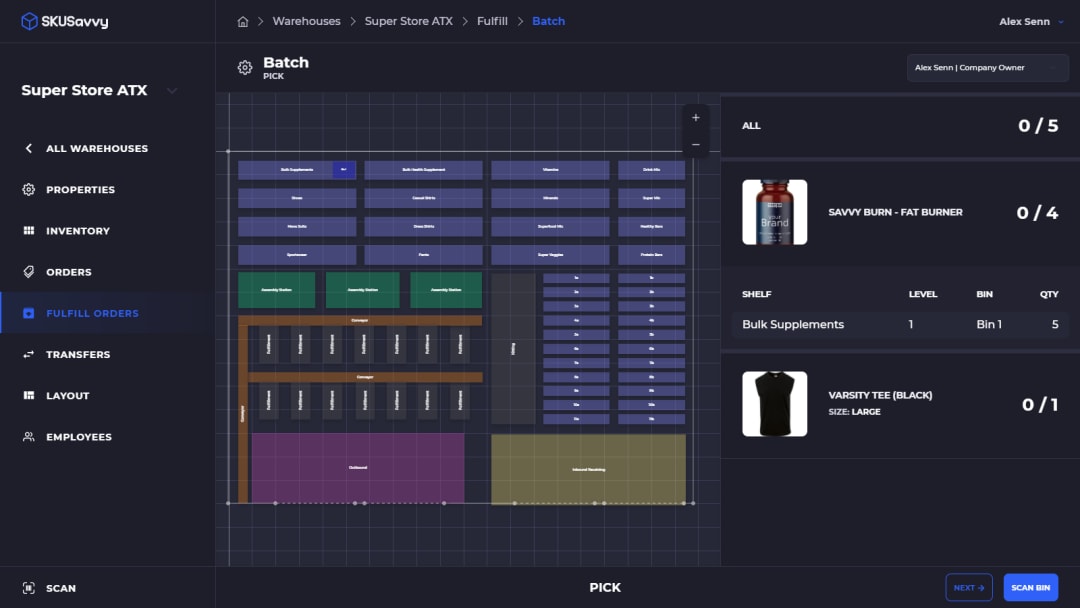The width and height of the screenshot is (1080, 608).
Task: Open the Savvy Burn bottle thumbnail
Action: [774, 212]
